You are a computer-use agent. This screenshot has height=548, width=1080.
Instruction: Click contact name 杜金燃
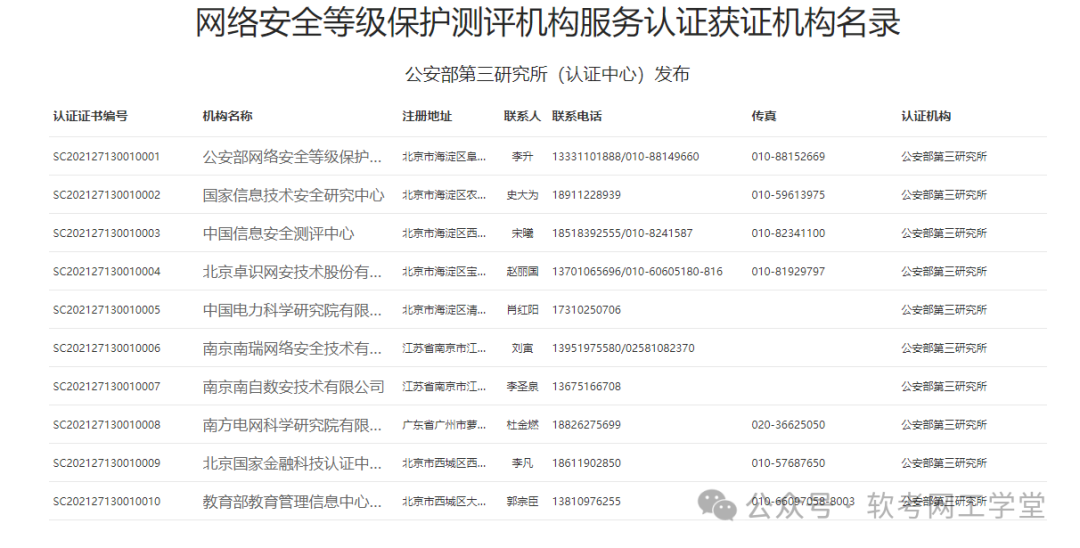[522, 425]
